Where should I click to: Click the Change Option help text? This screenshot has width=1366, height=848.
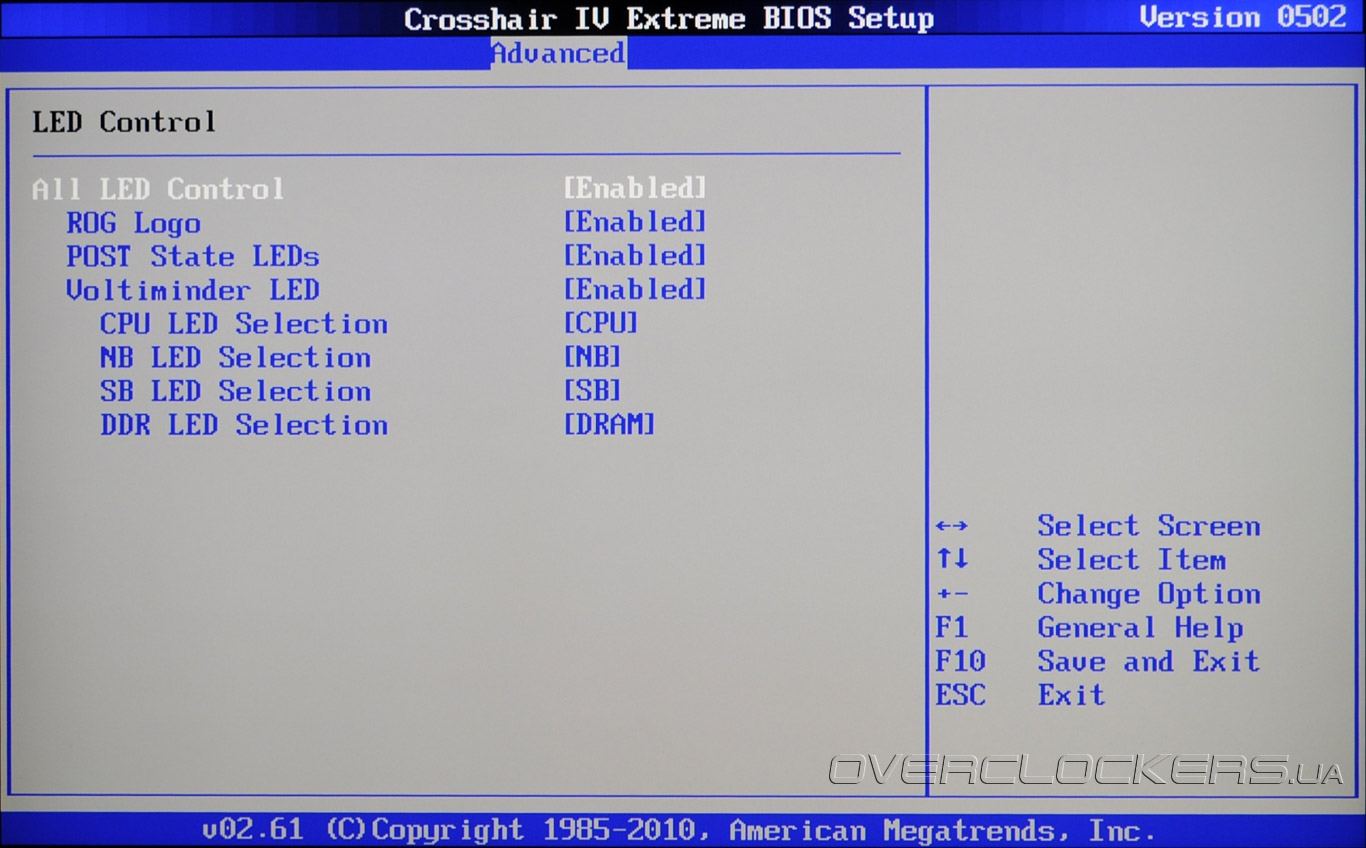[1149, 594]
